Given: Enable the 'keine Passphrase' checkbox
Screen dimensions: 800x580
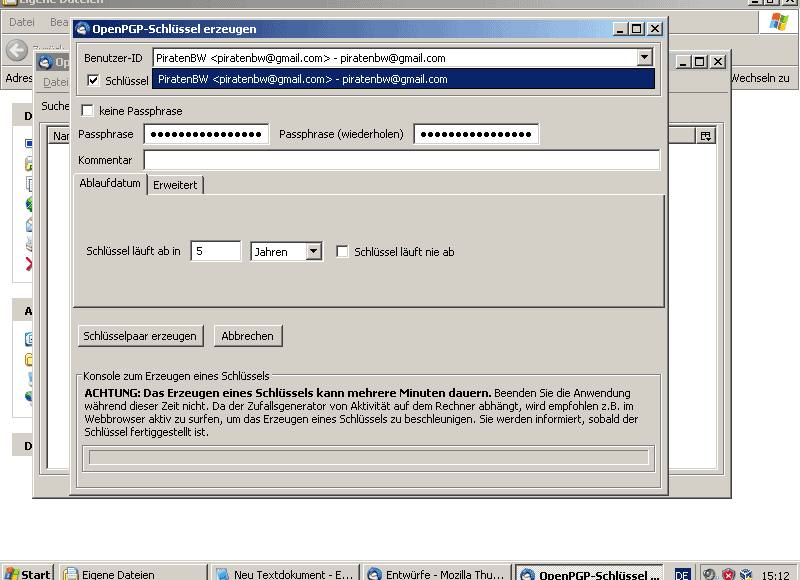Looking at the screenshot, I should pyautogui.click(x=88, y=111).
